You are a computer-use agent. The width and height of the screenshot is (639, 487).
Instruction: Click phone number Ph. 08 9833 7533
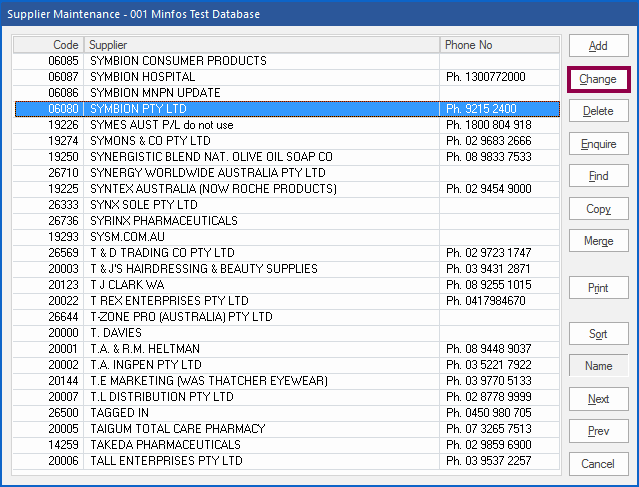click(489, 156)
